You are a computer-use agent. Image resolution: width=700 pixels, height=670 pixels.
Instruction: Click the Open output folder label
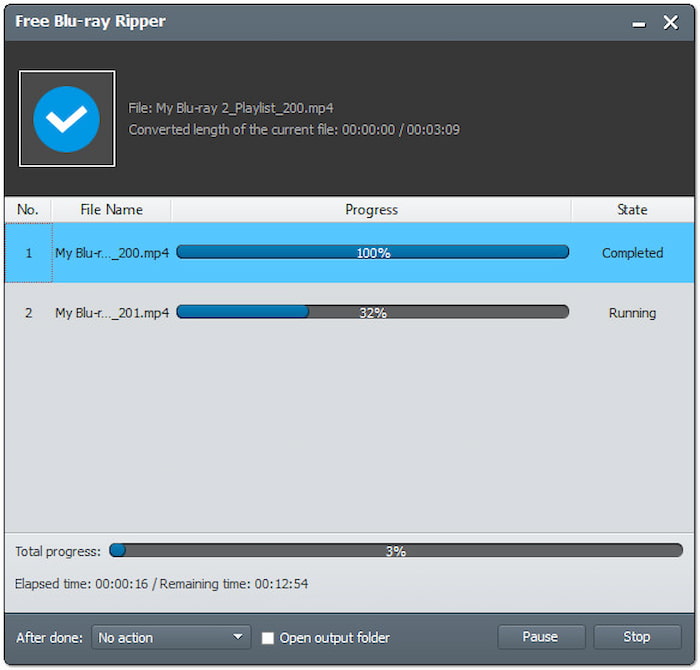(x=334, y=638)
